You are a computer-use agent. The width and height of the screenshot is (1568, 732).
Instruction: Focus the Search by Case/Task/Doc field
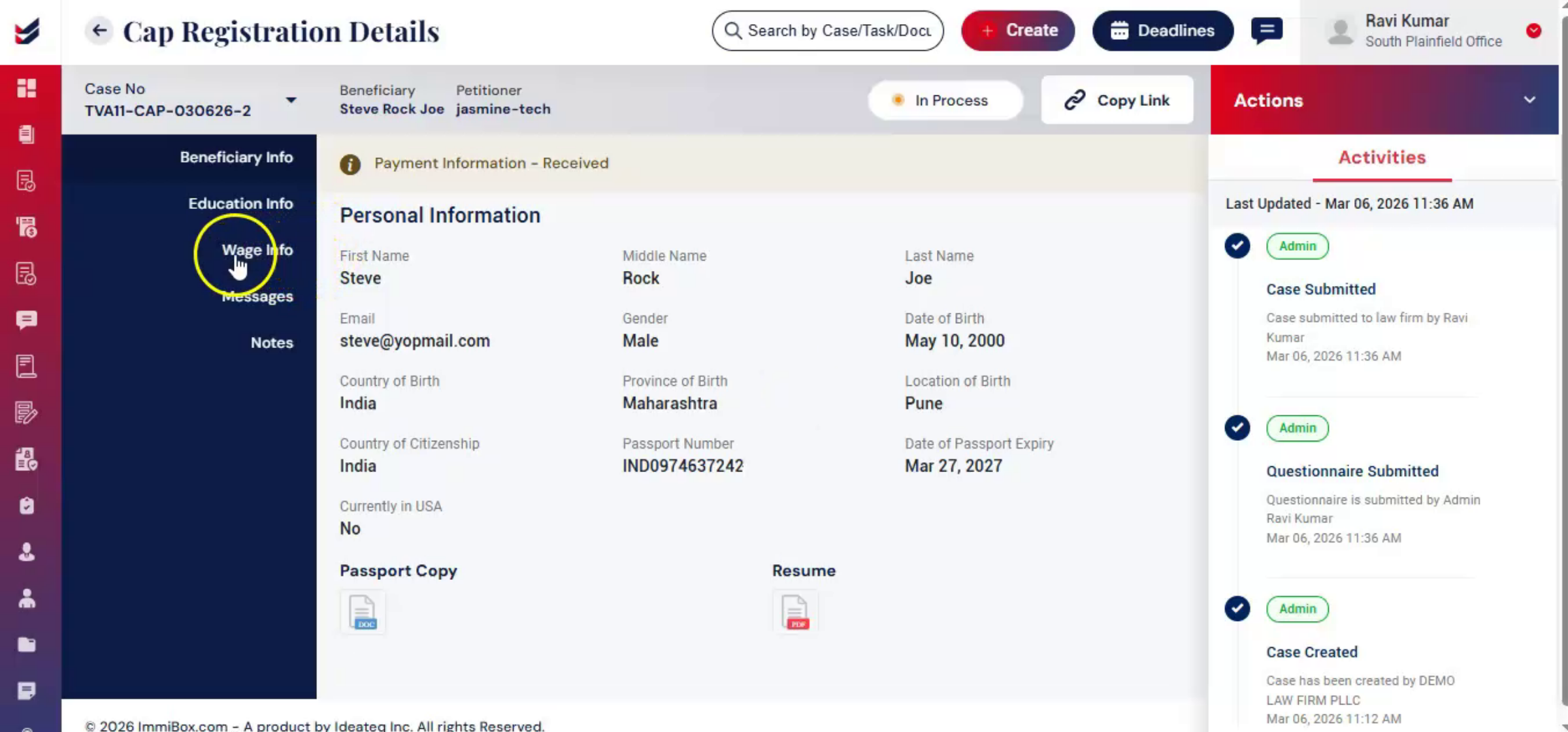pos(828,31)
